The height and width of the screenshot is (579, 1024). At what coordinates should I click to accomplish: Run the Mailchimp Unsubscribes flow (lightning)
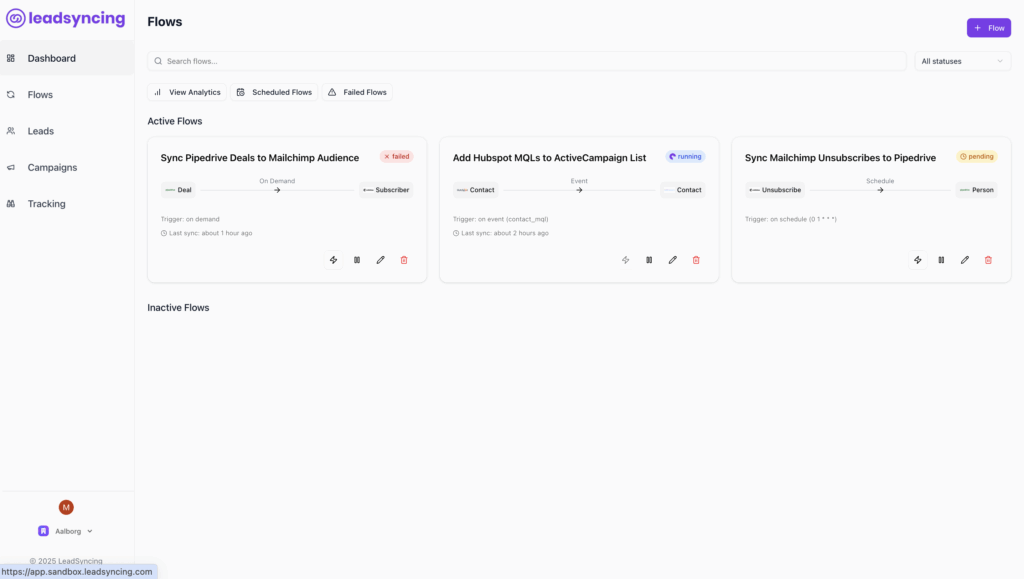(x=918, y=260)
